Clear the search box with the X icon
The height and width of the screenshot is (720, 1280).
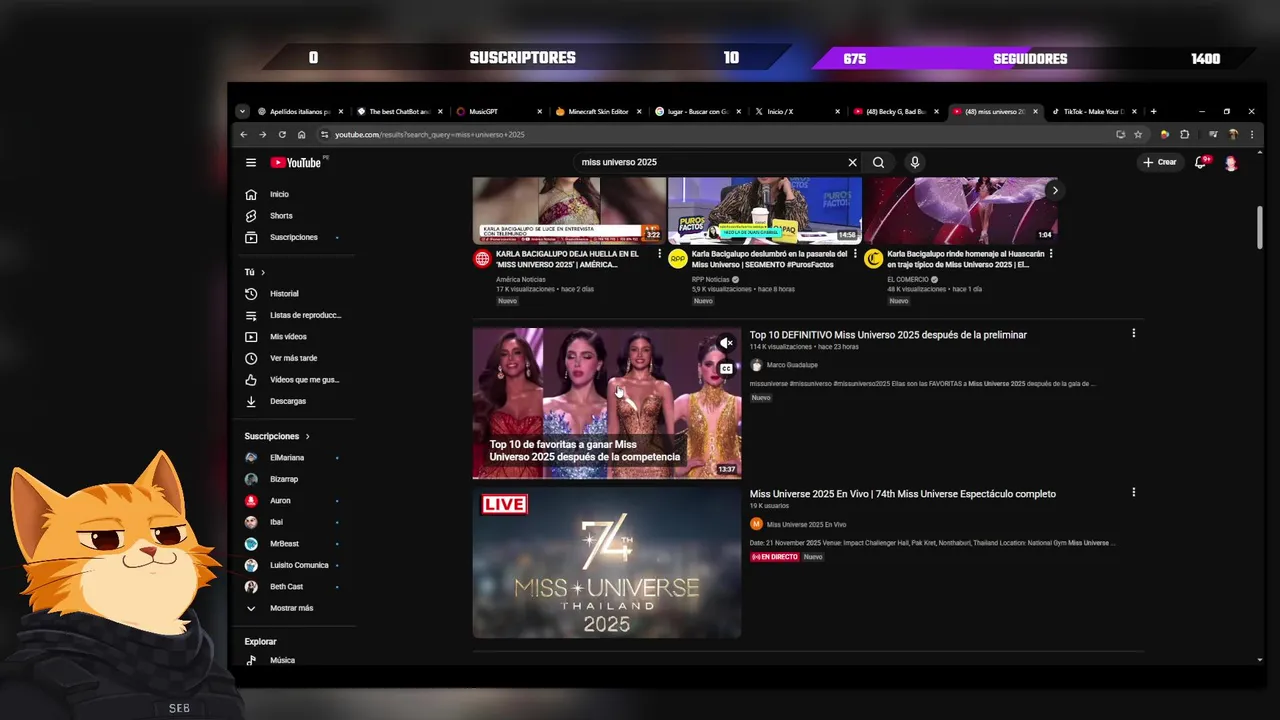coord(852,162)
